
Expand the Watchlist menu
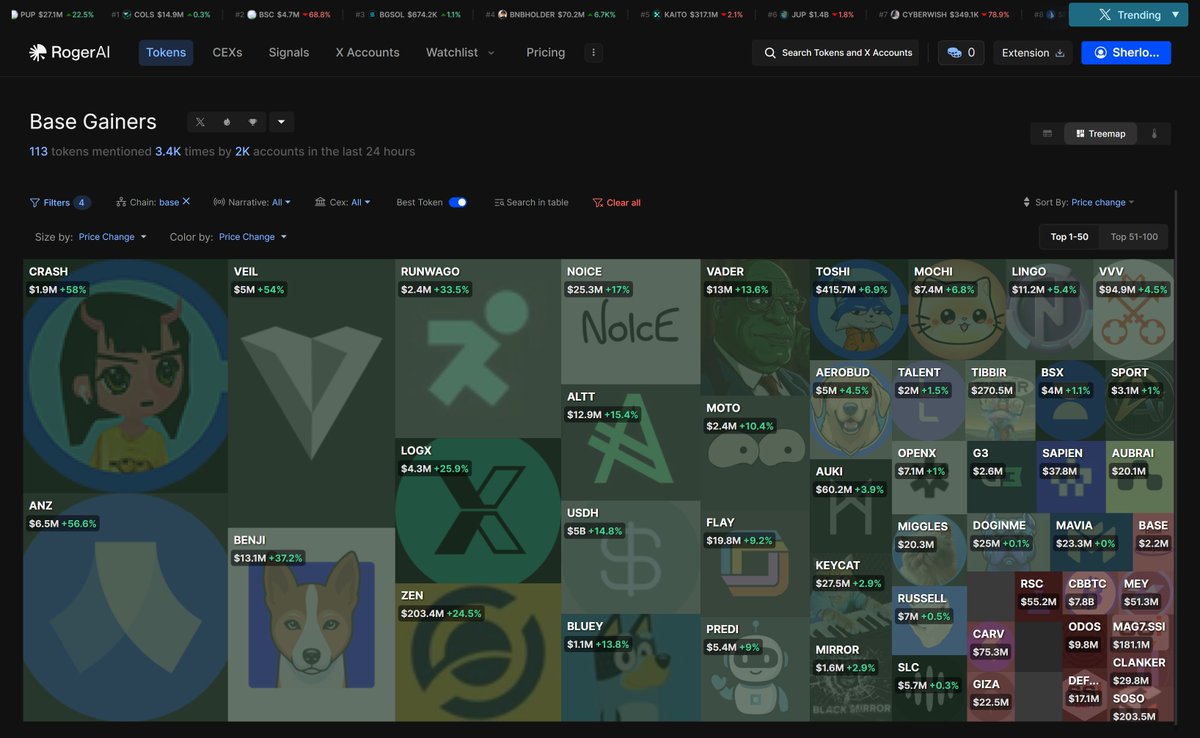pos(460,52)
